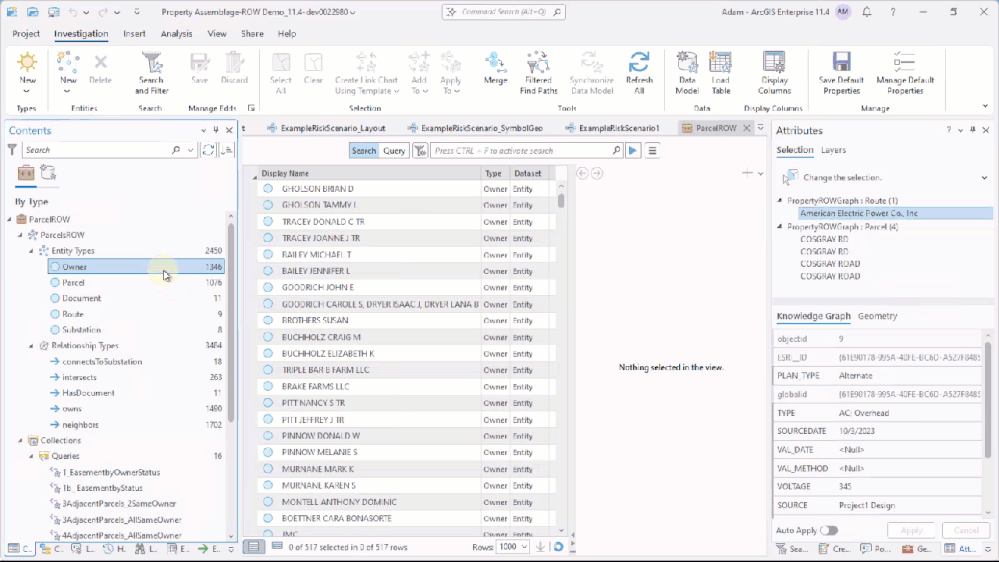
Task: Select the Parcel entity type
Action: tap(136, 283)
